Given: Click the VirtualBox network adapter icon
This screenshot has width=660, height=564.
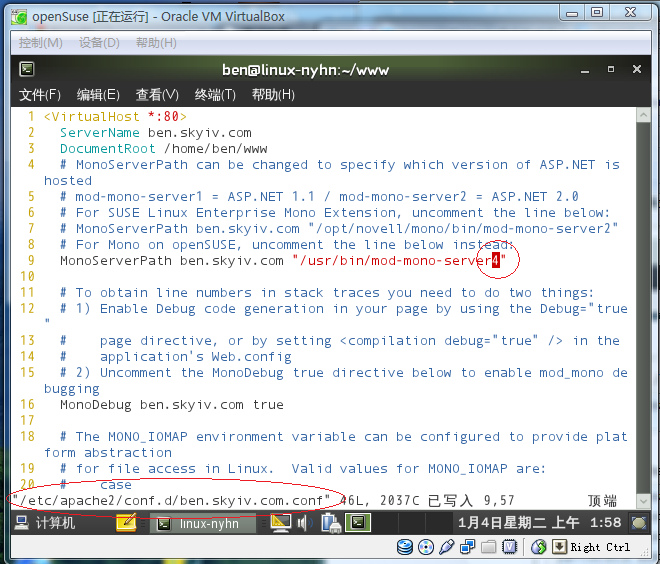Looking at the screenshot, I should pyautogui.click(x=467, y=547).
